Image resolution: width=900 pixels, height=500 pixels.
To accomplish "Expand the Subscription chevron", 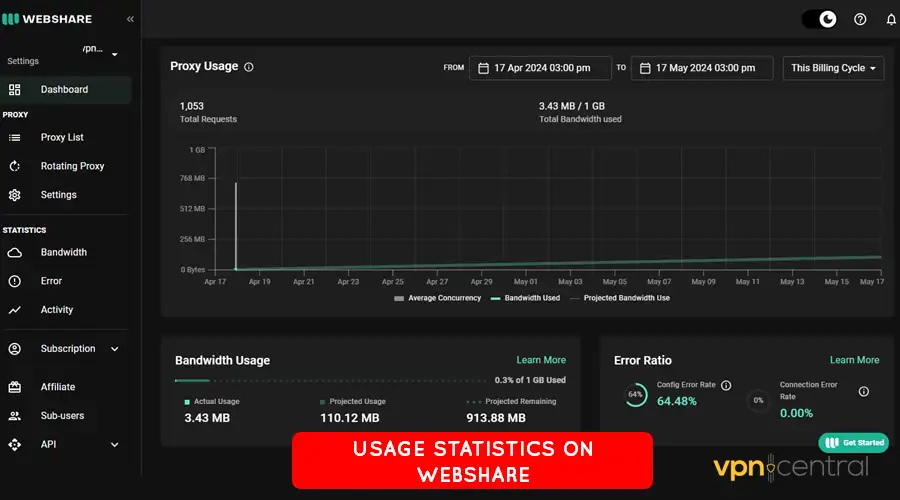I will [x=115, y=349].
